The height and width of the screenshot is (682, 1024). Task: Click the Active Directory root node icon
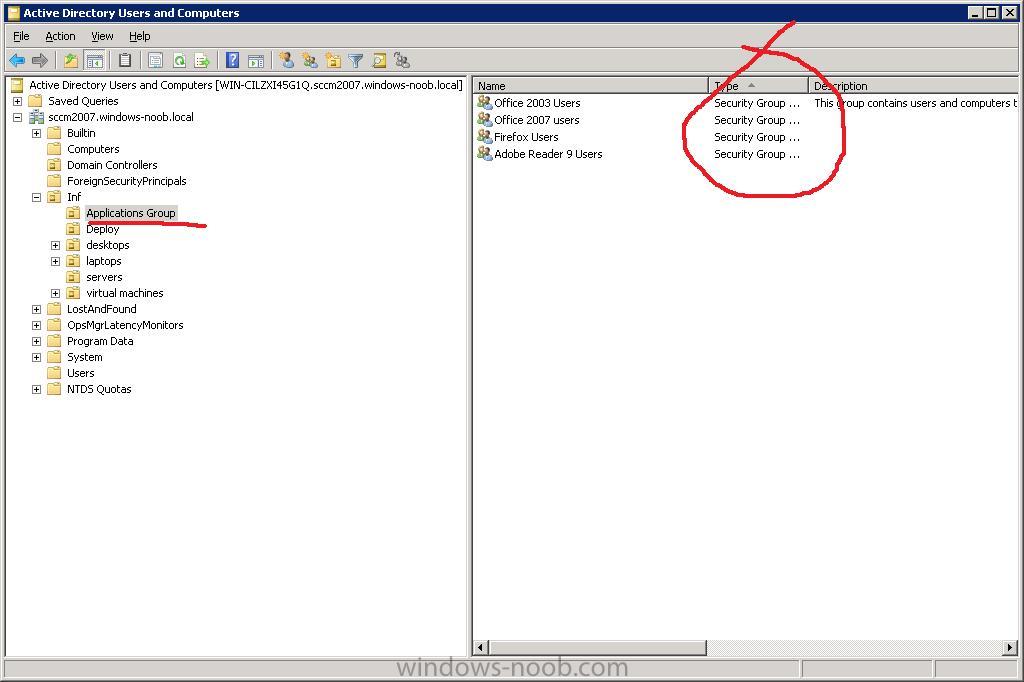tap(17, 85)
